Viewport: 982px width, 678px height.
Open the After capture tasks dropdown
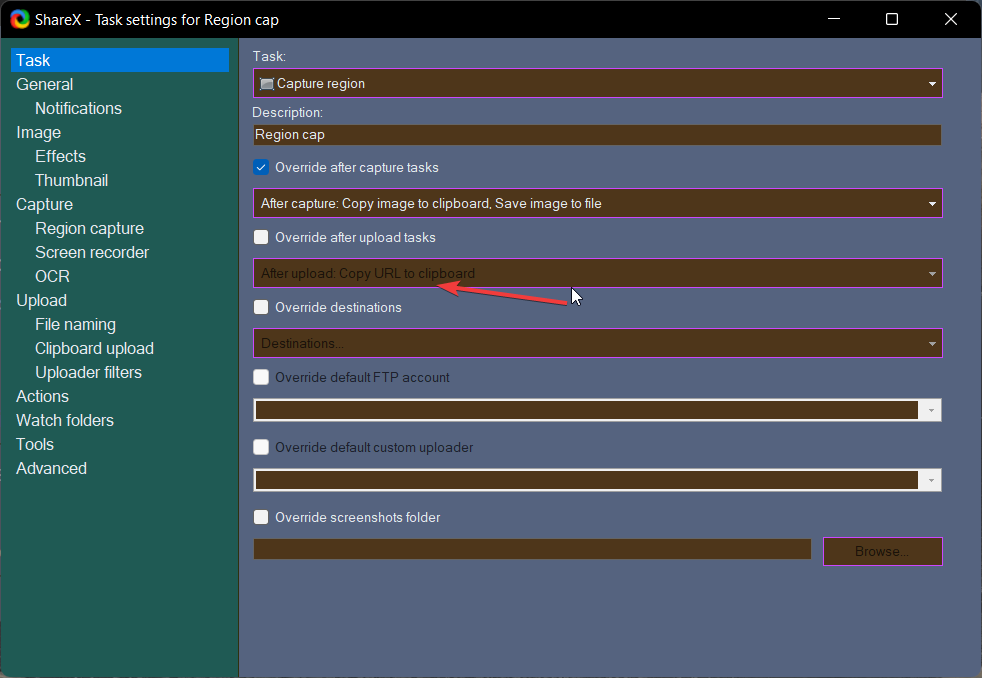click(931, 203)
